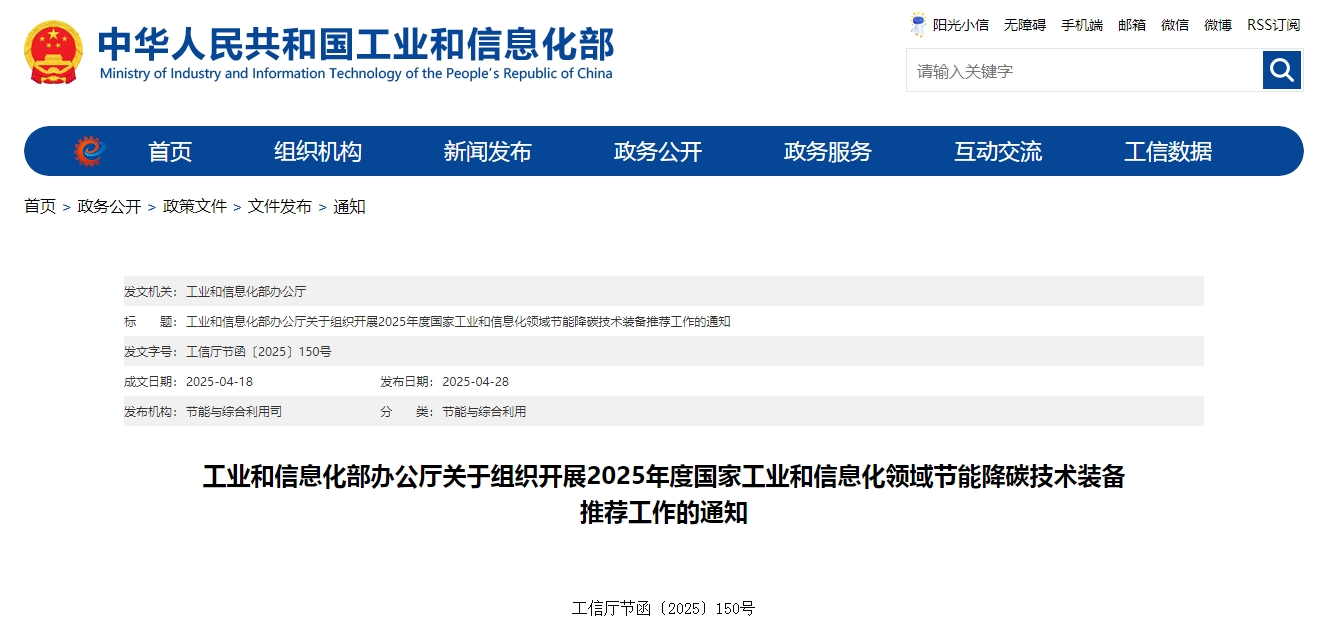Click the RSS订阅 link

pos(1274,25)
